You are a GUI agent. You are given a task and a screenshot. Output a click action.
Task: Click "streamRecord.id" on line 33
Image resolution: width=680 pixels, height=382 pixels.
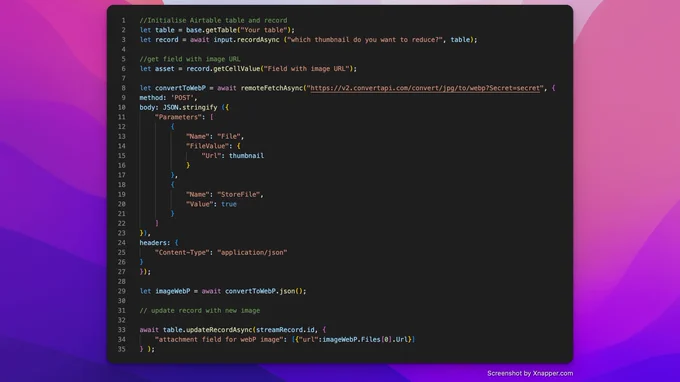[285, 330]
